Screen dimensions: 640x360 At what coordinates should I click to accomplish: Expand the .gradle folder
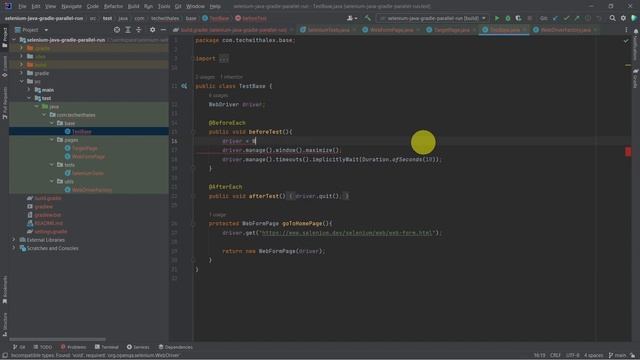pos(21,48)
